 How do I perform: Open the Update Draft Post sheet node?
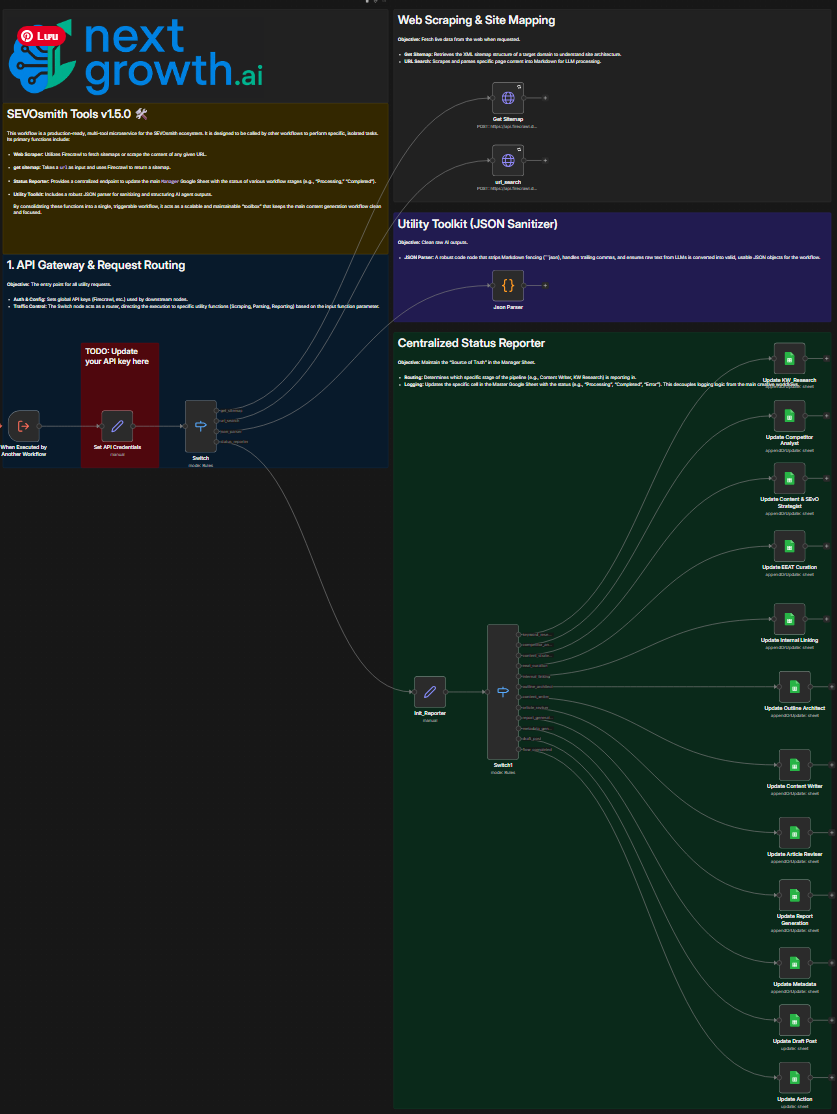click(x=794, y=1020)
